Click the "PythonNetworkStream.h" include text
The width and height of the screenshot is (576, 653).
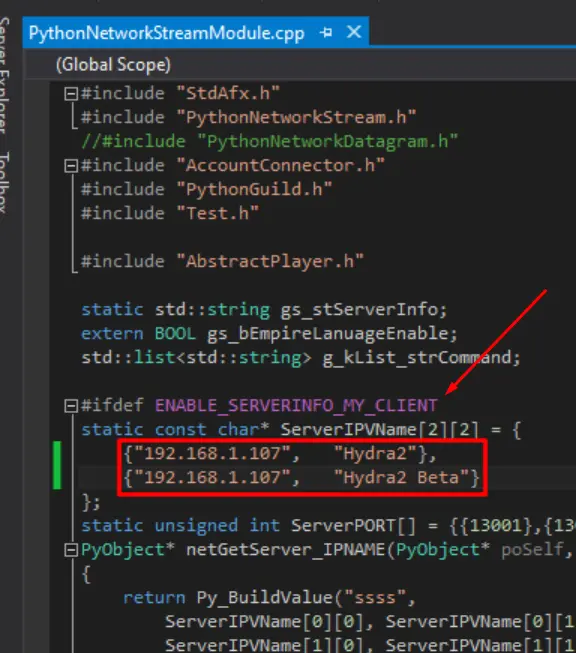pos(296,118)
